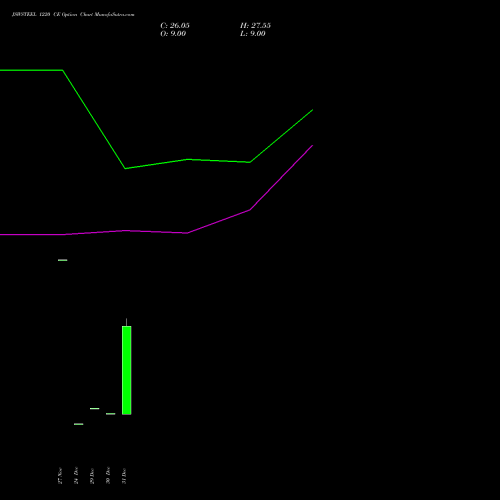Click the chart title starting with JSWSTEEL
Image resolution: width=500 pixels, height=500 pixels.
pos(73,15)
